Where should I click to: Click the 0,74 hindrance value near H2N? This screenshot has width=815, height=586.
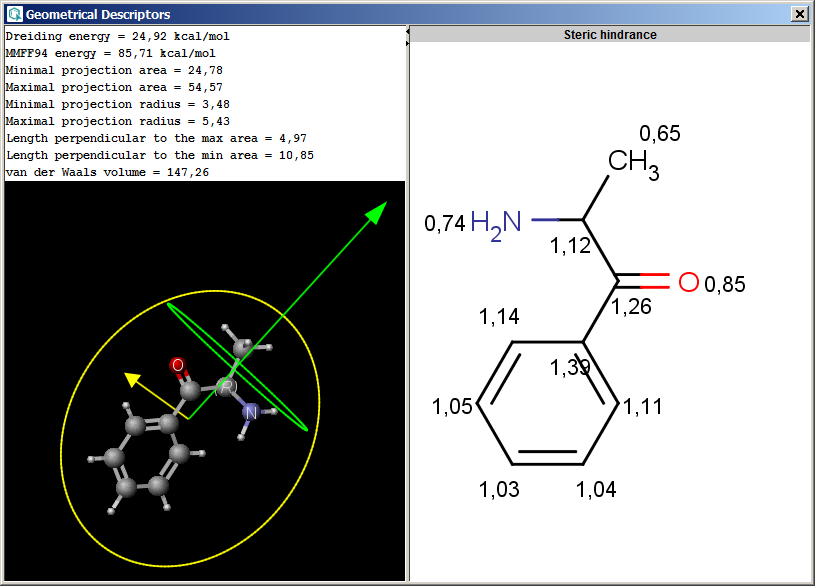[445, 224]
